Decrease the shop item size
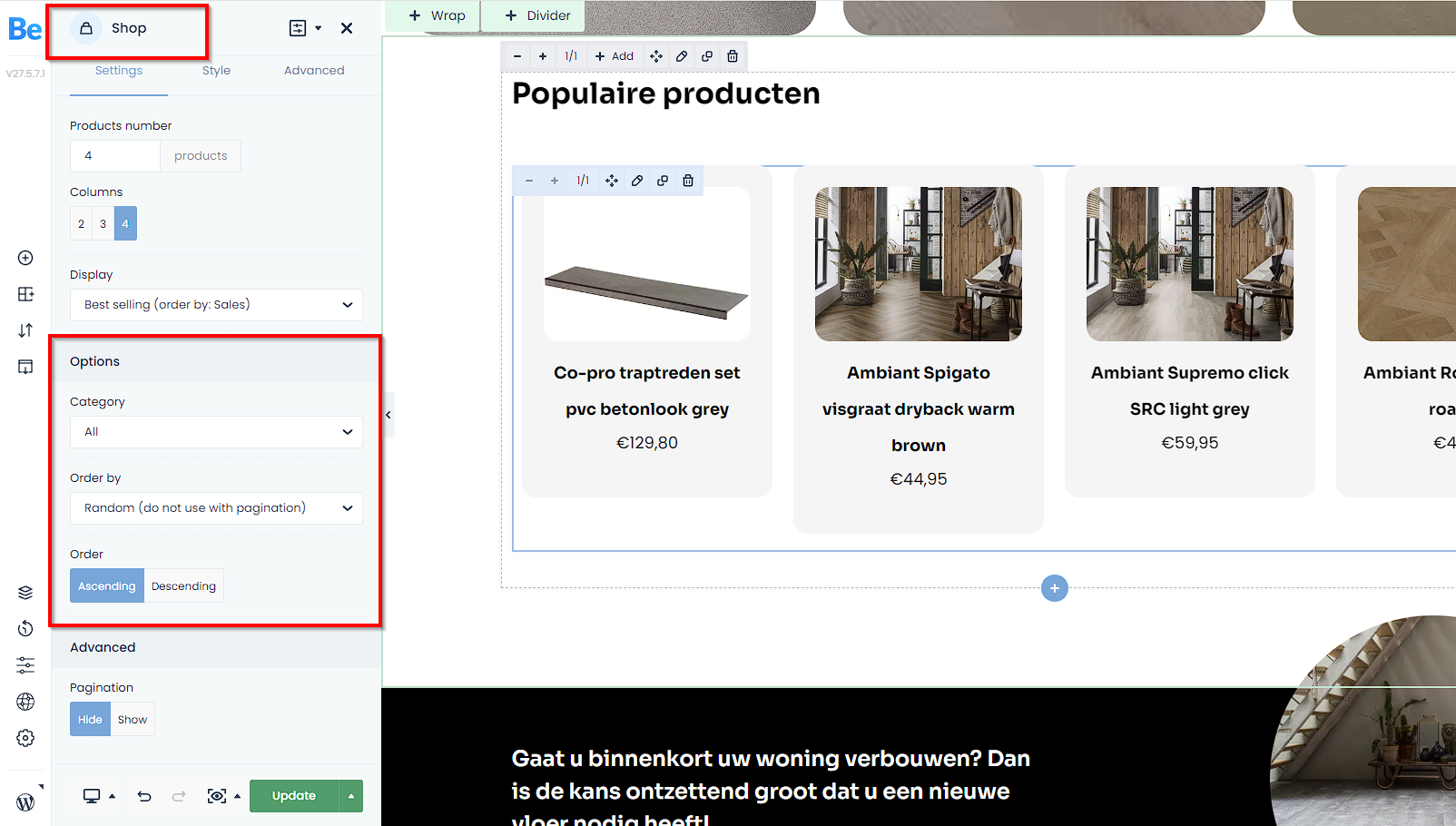Viewport: 1456px width, 826px height. coord(529,181)
